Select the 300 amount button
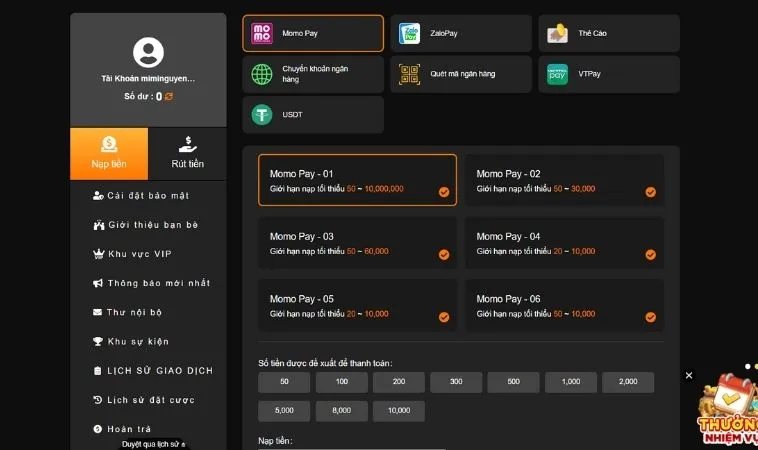 point(456,382)
